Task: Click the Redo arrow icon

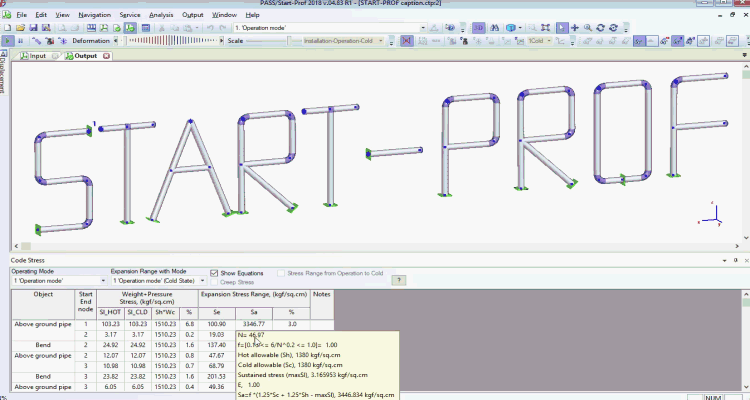Action: pyautogui.click(x=222, y=28)
